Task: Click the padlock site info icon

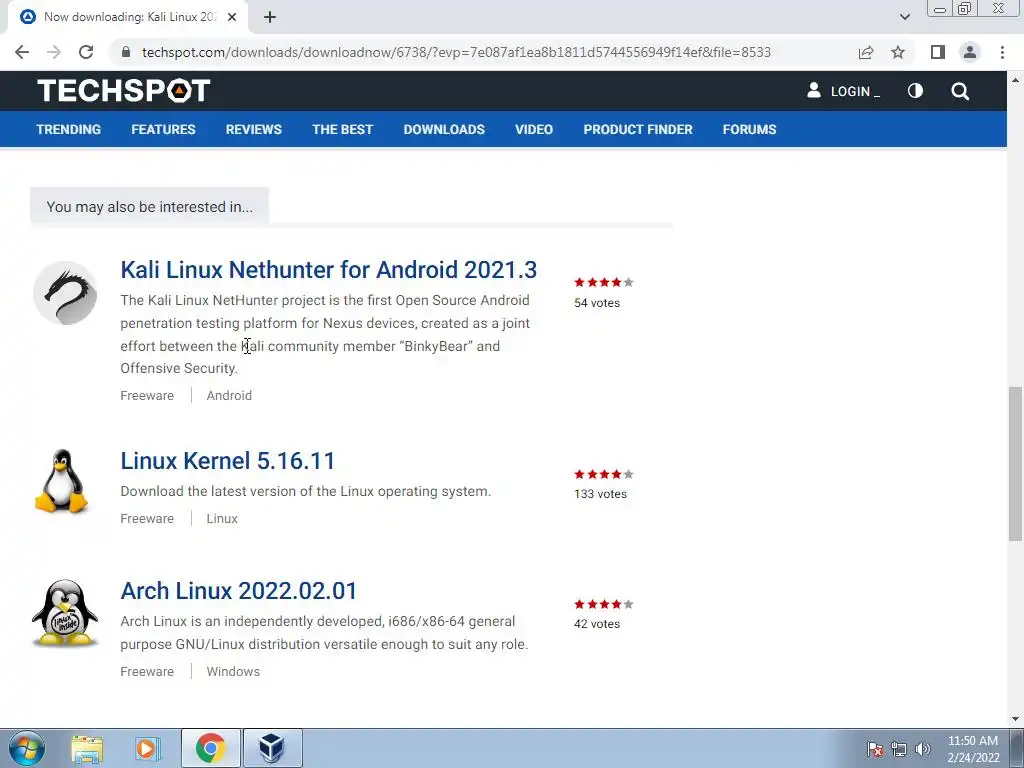Action: pyautogui.click(x=126, y=52)
